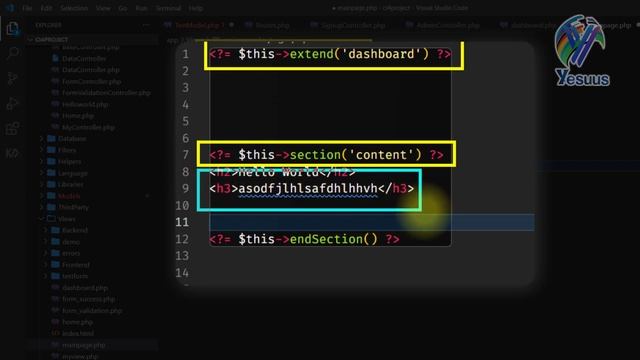This screenshot has height=360, width=640.
Task: Open the Run menu
Action: pos(141,8)
